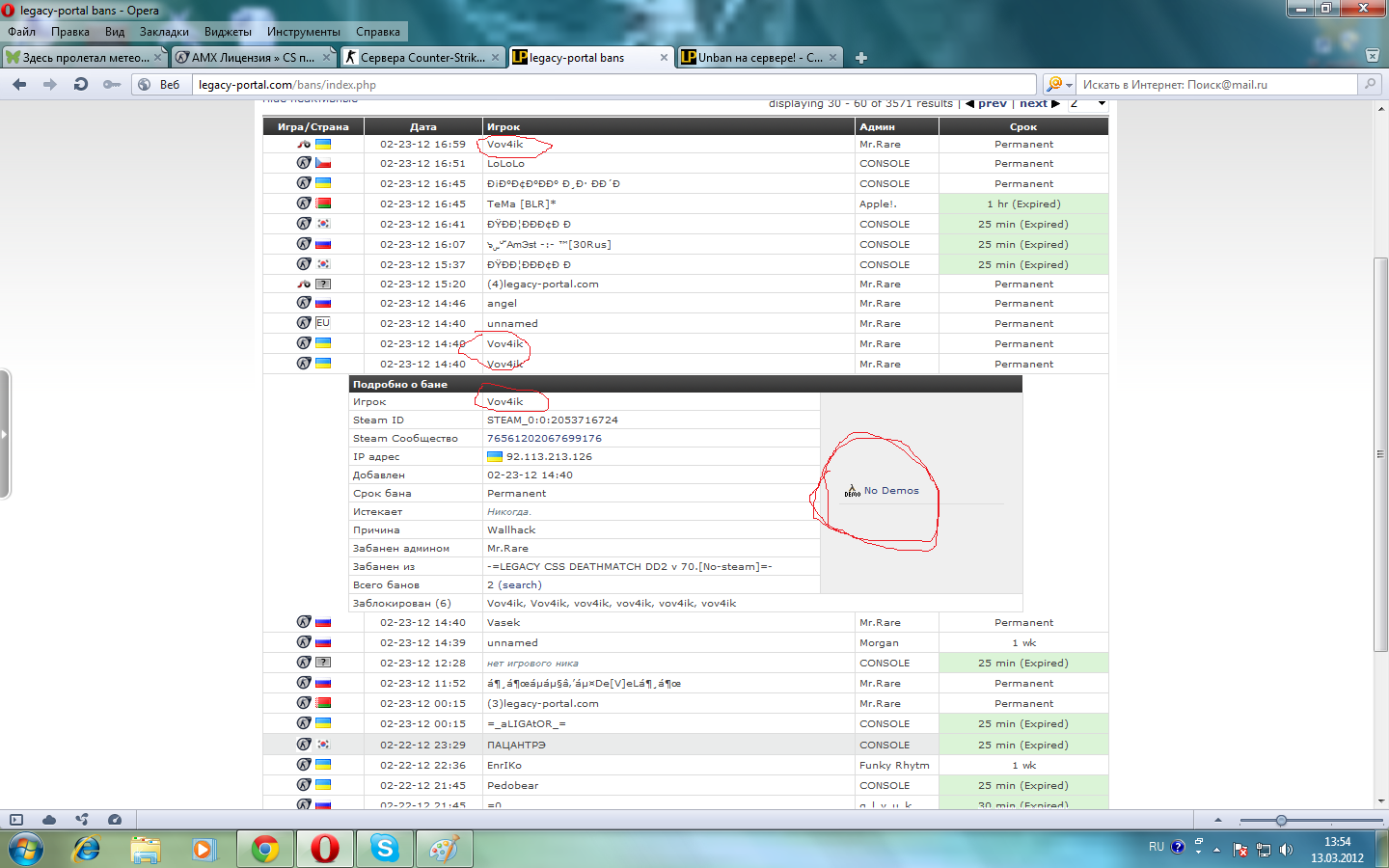Screen dimensions: 1389x868
Task: Click the Дата column header
Action: pos(423,126)
